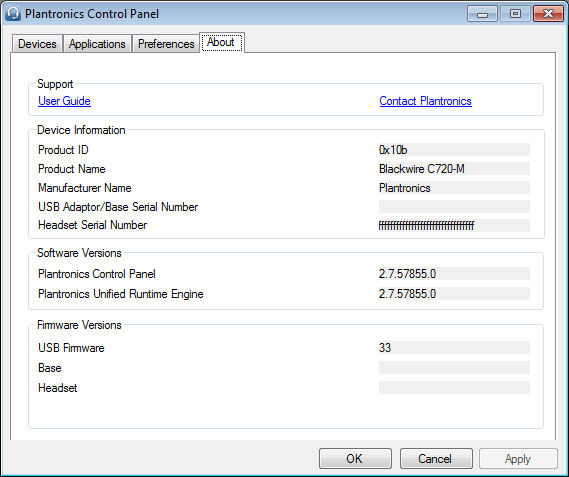
Task: Select the About tab
Action: (x=222, y=42)
